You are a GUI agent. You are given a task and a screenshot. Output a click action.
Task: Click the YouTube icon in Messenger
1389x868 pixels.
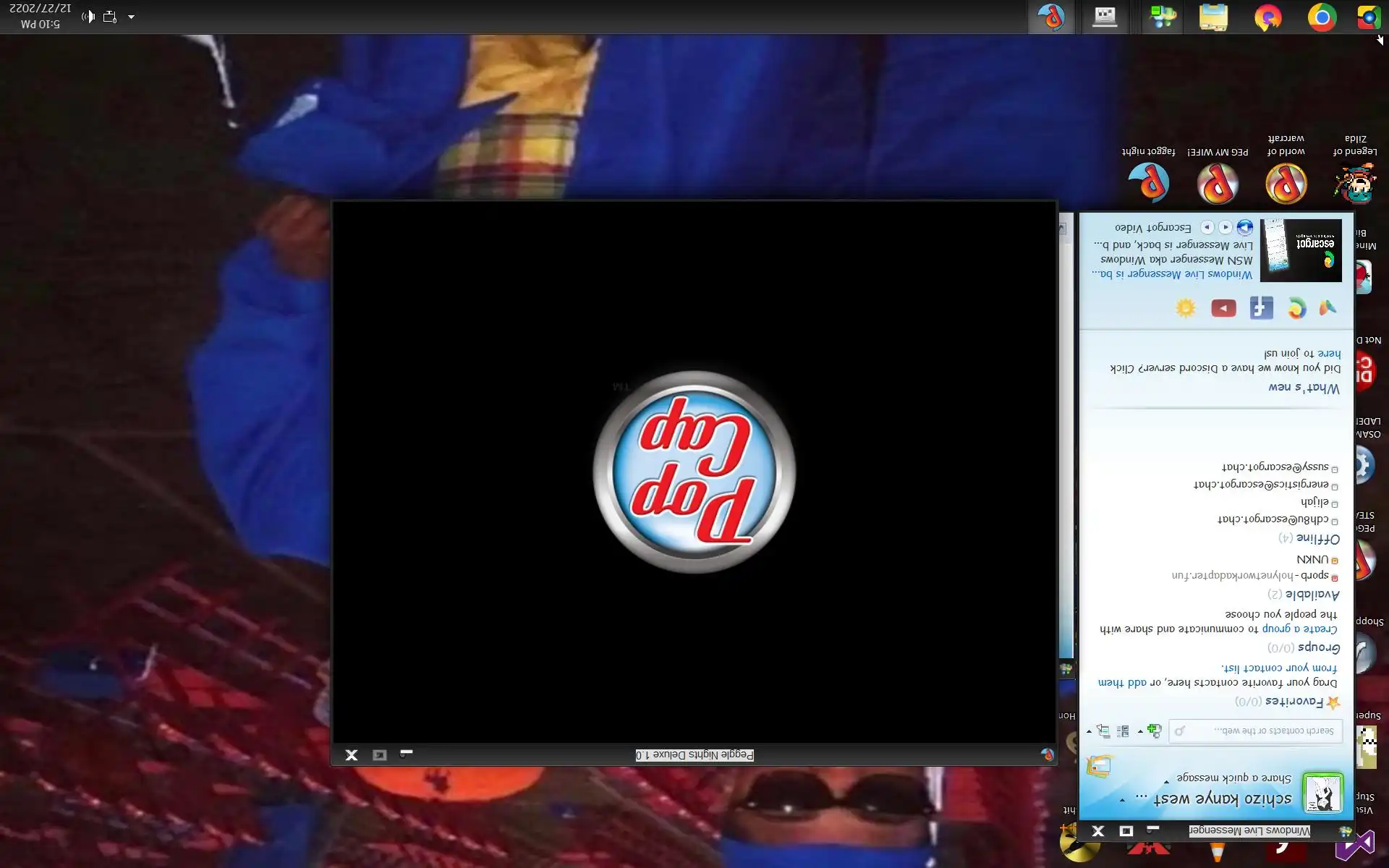1223,309
